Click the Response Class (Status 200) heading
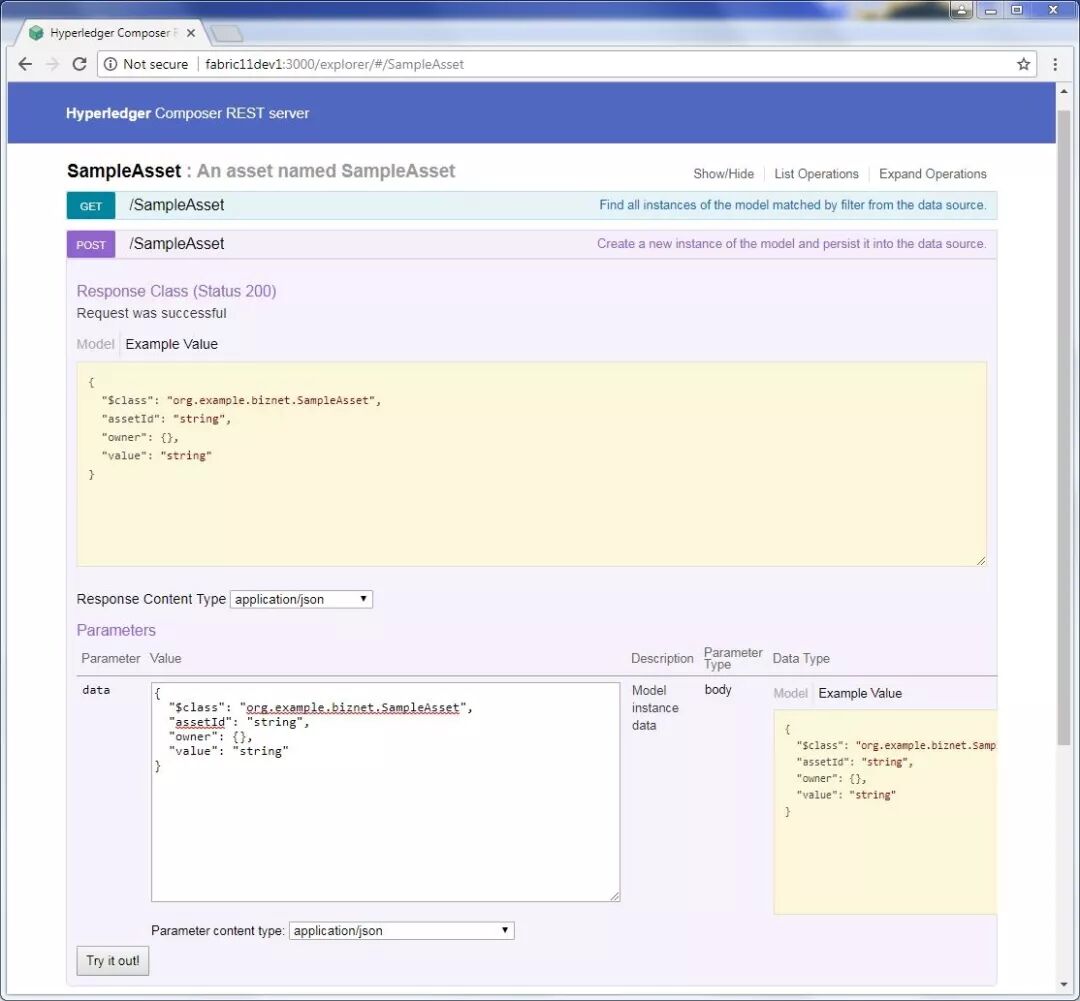This screenshot has height=1001, width=1080. (x=176, y=291)
